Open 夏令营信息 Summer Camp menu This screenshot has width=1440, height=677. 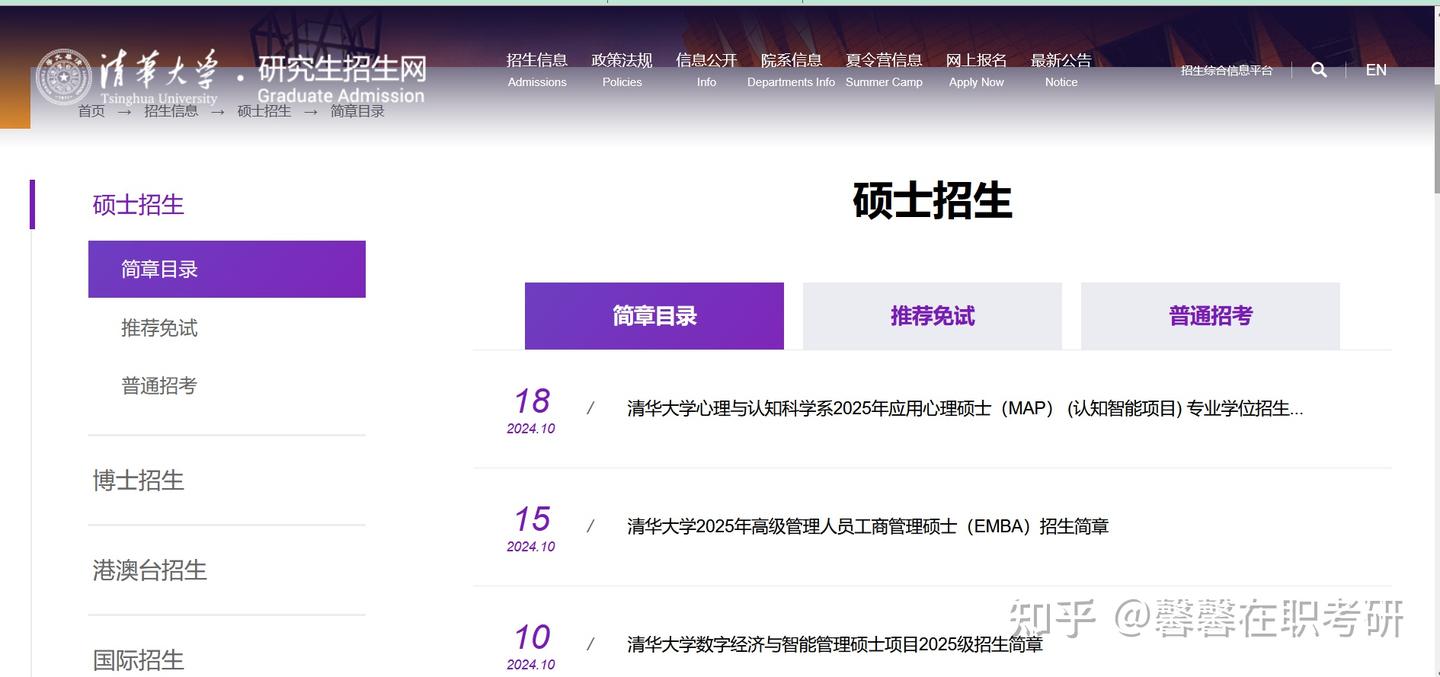tap(884, 70)
